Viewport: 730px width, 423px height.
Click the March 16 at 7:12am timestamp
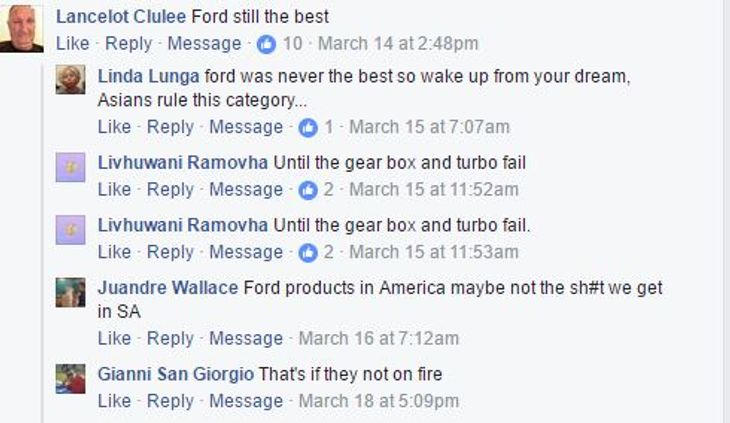379,339
